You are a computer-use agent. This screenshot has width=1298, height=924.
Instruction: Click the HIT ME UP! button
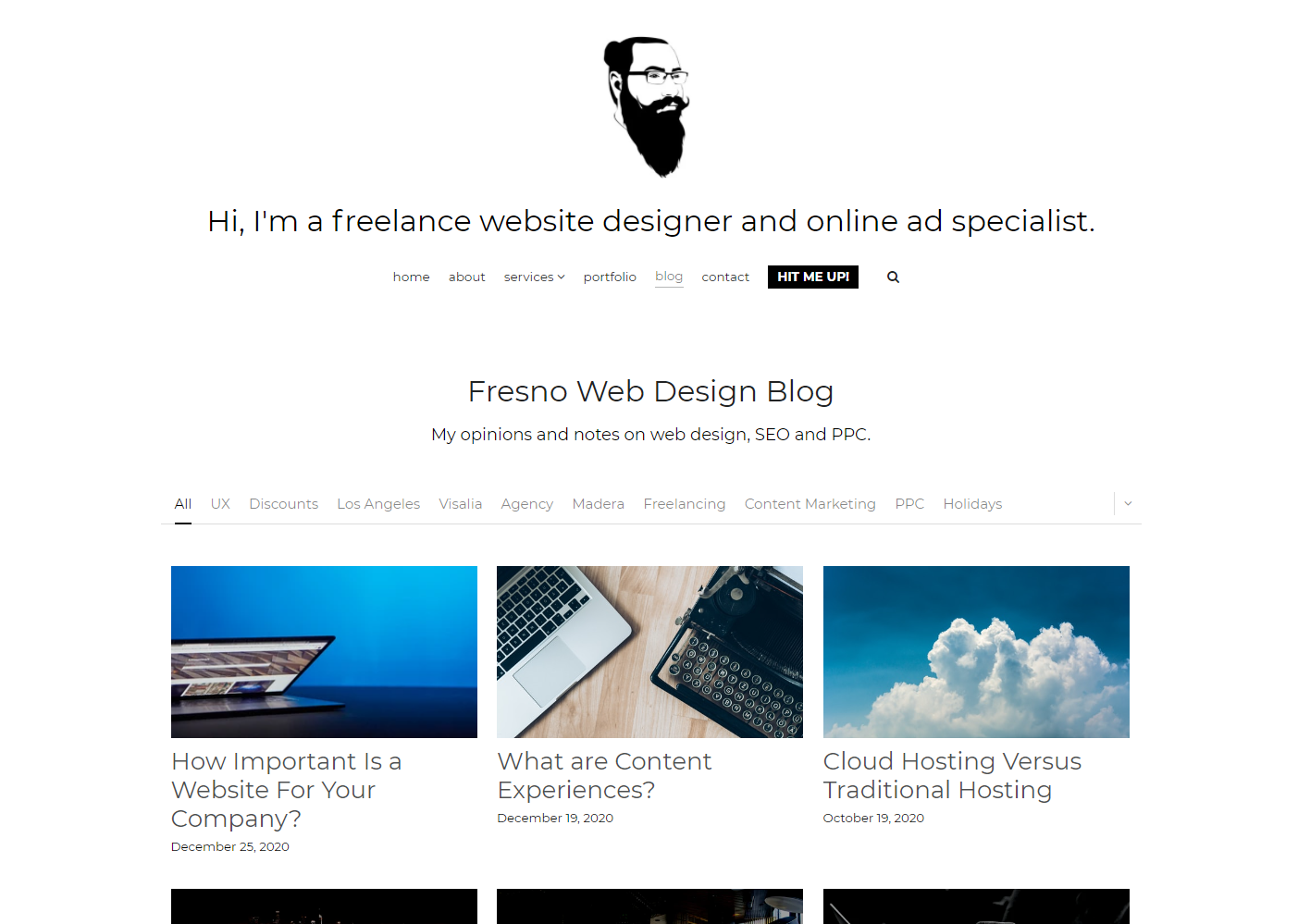813,277
